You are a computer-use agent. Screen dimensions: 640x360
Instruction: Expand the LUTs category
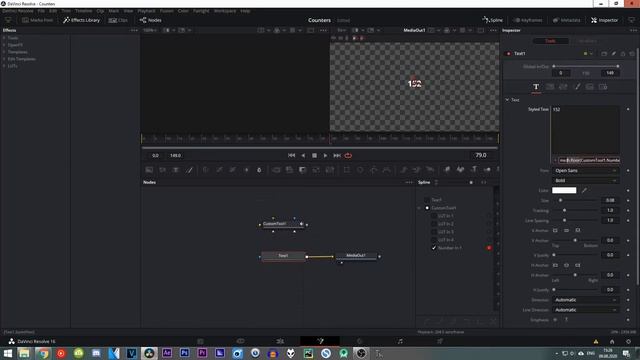pos(13,66)
